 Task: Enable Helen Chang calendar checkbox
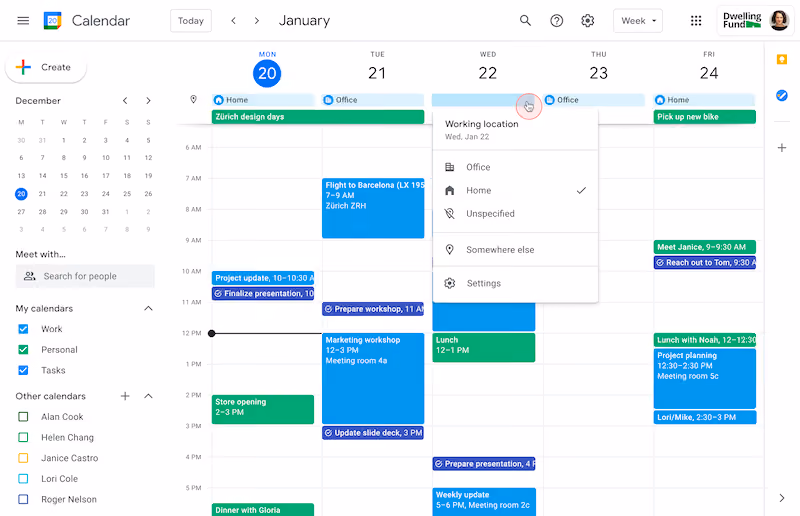(23, 437)
